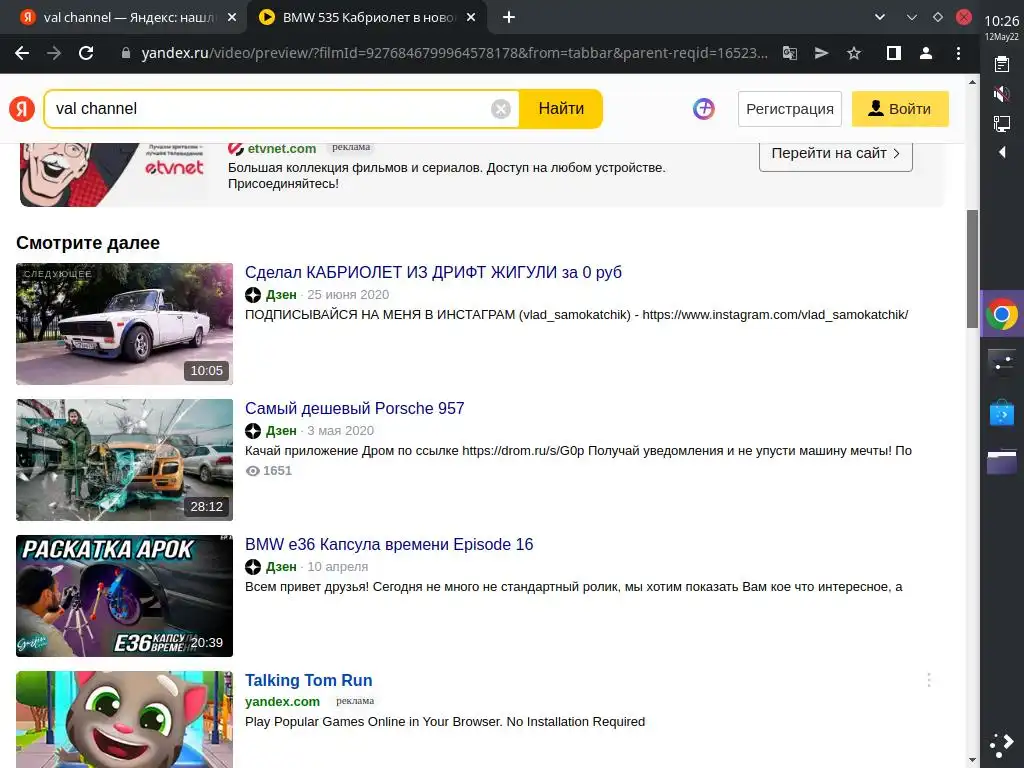Open 'Самый дешевый Porsche 957' video title

355,408
